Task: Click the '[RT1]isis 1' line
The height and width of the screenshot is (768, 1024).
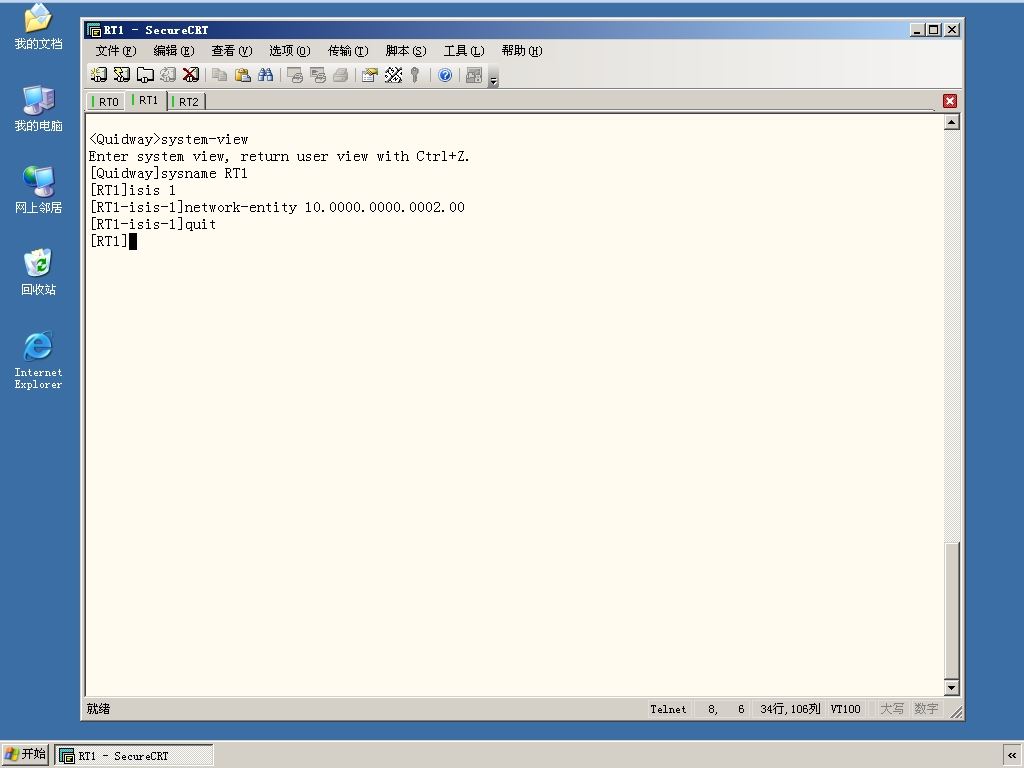Action: tap(133, 190)
